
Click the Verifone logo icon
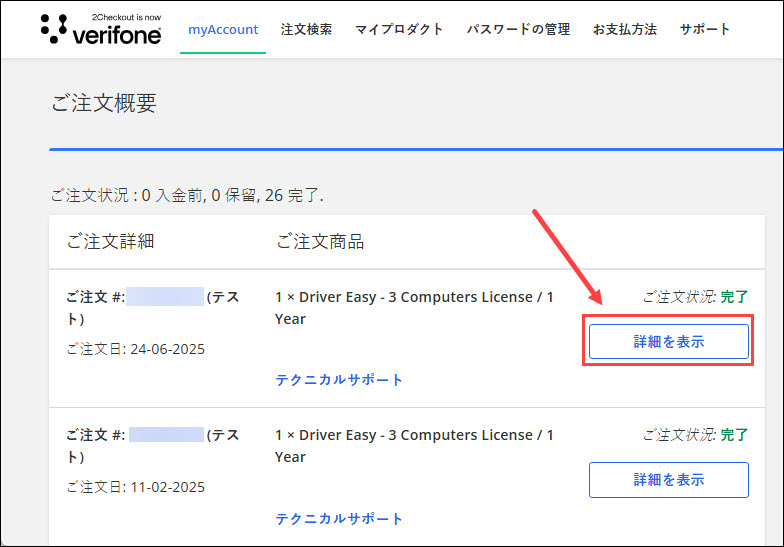click(x=101, y=29)
